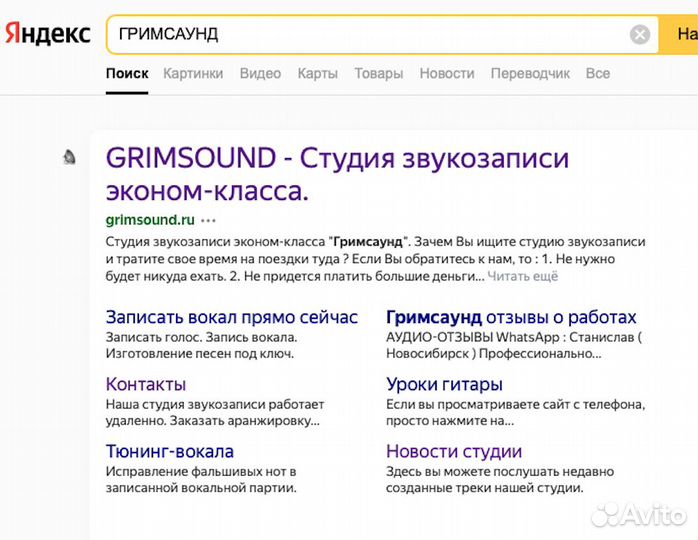Open the Карты tab
The image size is (698, 540).
coord(317,73)
